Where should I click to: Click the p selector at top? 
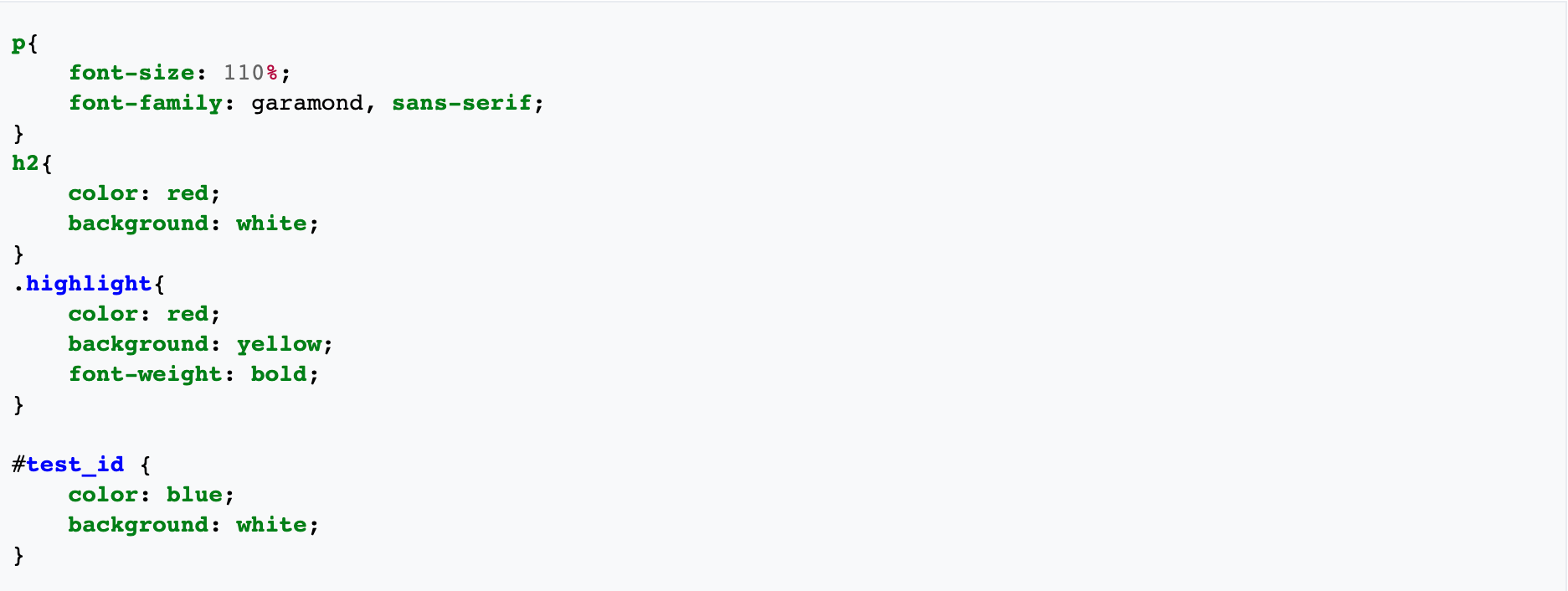coord(18,44)
